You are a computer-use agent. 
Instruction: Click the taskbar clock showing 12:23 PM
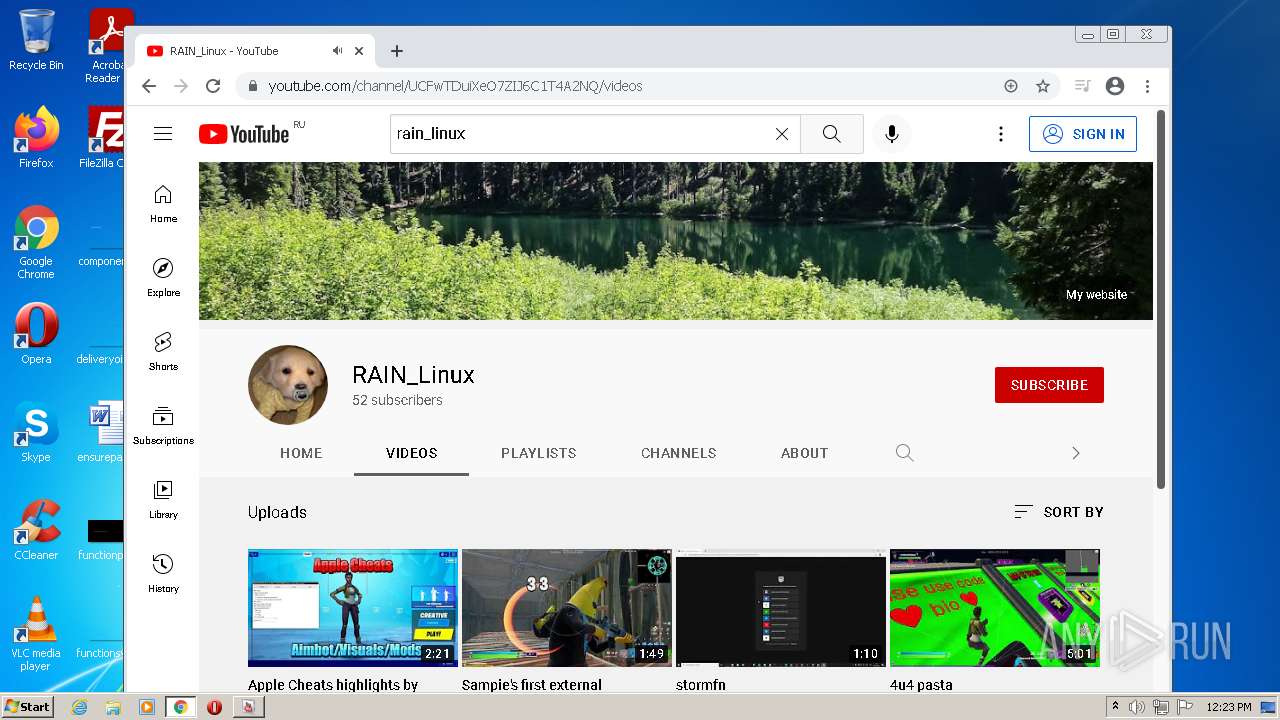coord(1229,707)
